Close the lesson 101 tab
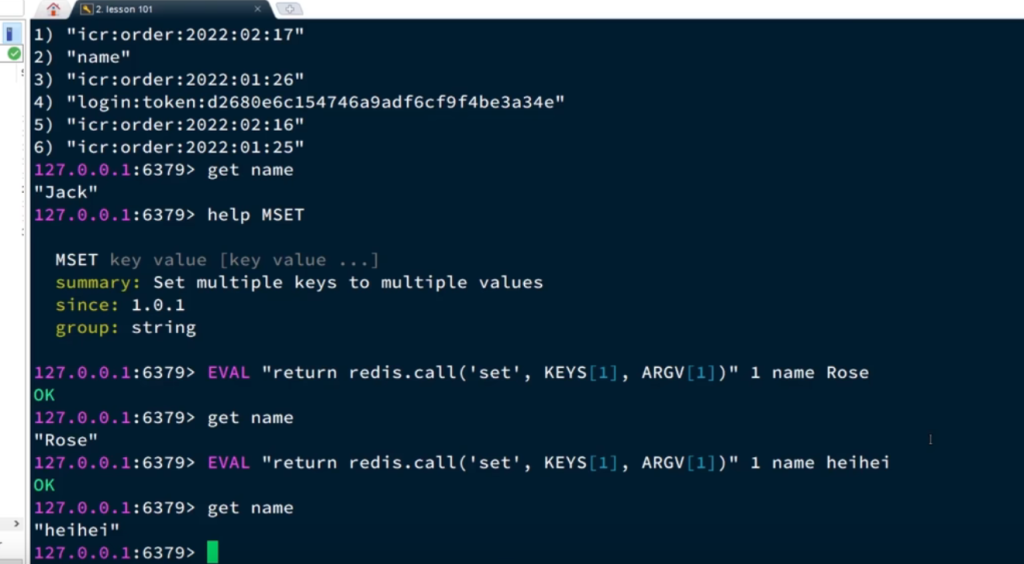The width and height of the screenshot is (1024, 564). pos(260,9)
